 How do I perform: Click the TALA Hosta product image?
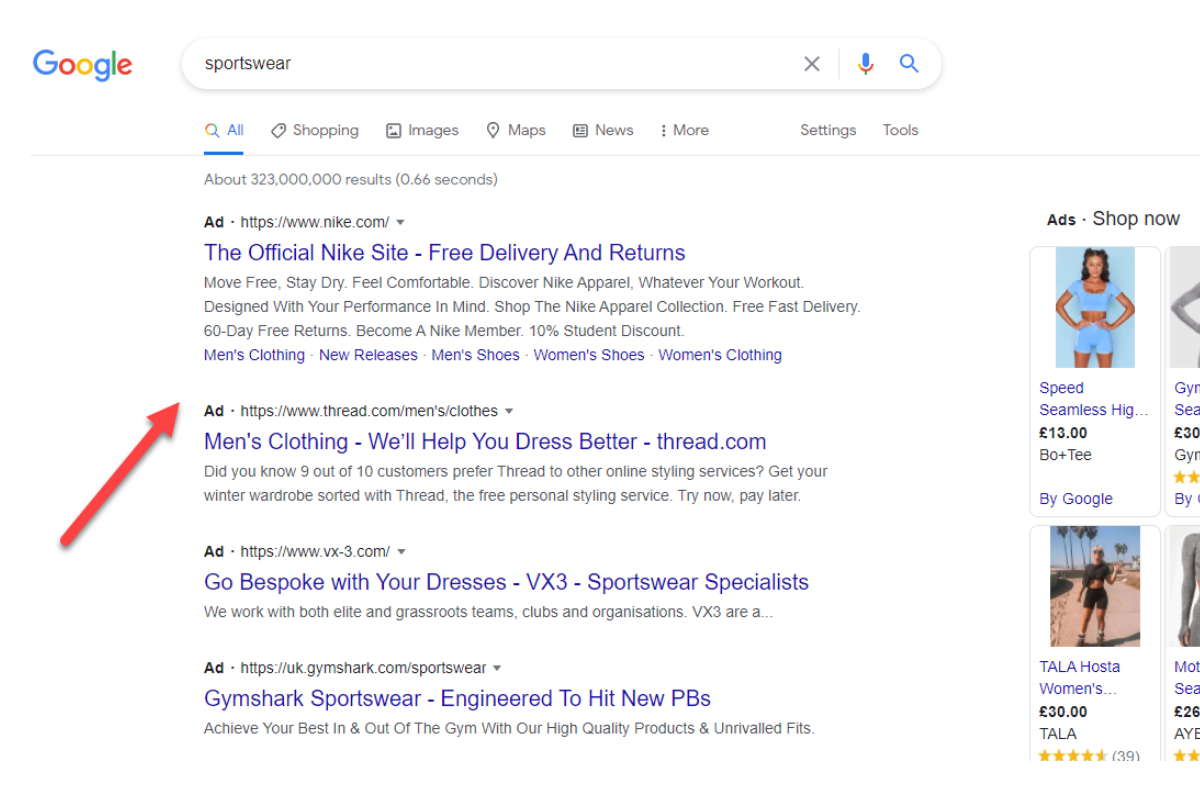1095,586
